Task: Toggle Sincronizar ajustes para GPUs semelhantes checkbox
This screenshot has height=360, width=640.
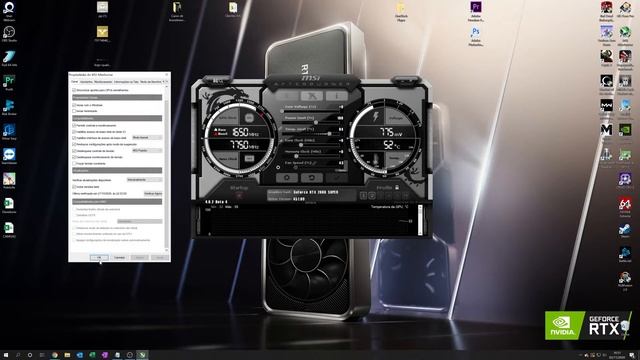Action: [74, 90]
